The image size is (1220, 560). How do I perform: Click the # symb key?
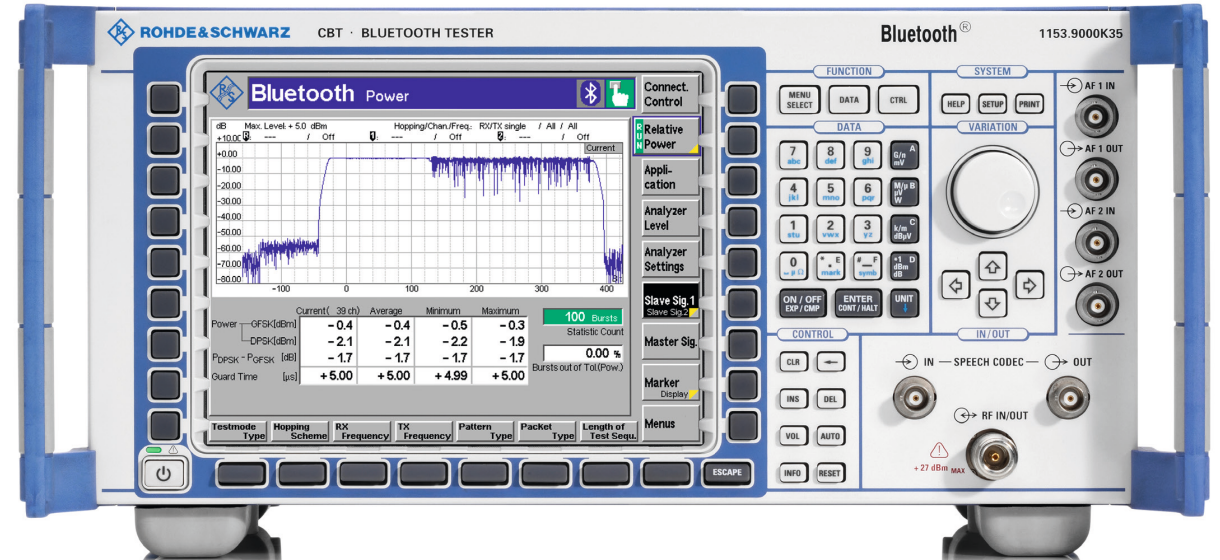tap(867, 265)
